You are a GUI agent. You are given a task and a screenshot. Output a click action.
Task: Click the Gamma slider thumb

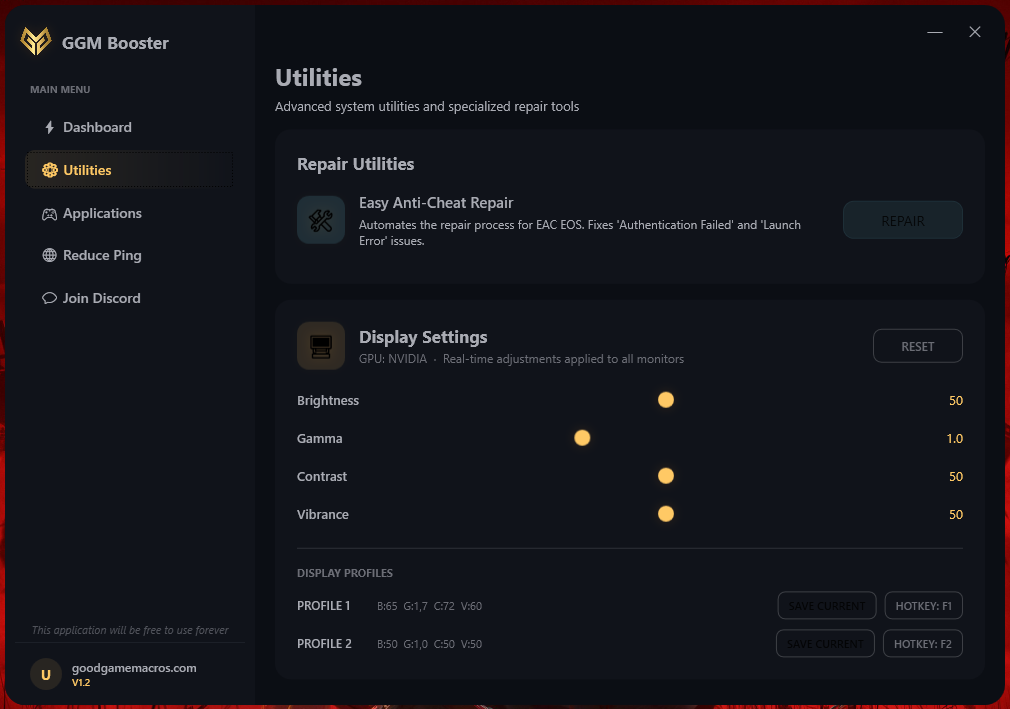point(582,437)
